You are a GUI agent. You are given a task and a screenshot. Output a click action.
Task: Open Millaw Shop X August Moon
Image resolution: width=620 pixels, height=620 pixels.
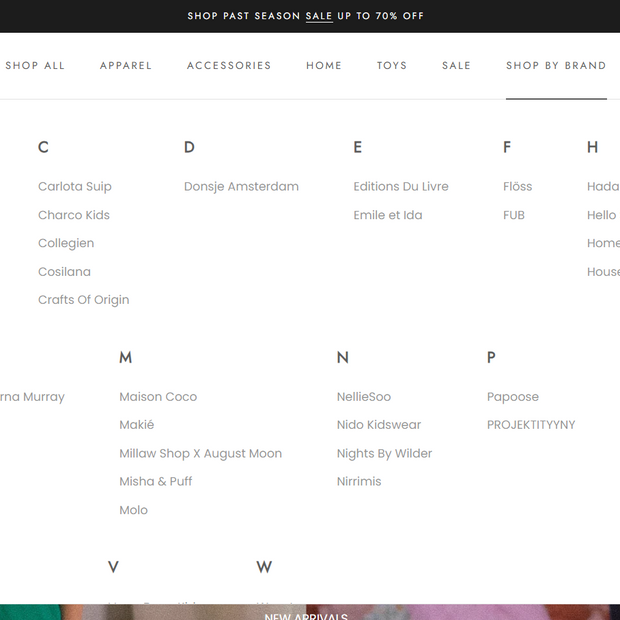pyautogui.click(x=200, y=454)
